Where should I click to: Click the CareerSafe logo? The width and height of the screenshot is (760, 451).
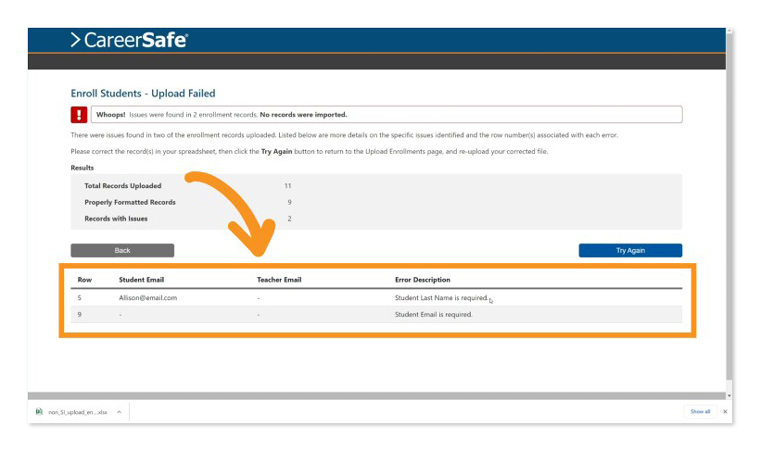pos(129,40)
